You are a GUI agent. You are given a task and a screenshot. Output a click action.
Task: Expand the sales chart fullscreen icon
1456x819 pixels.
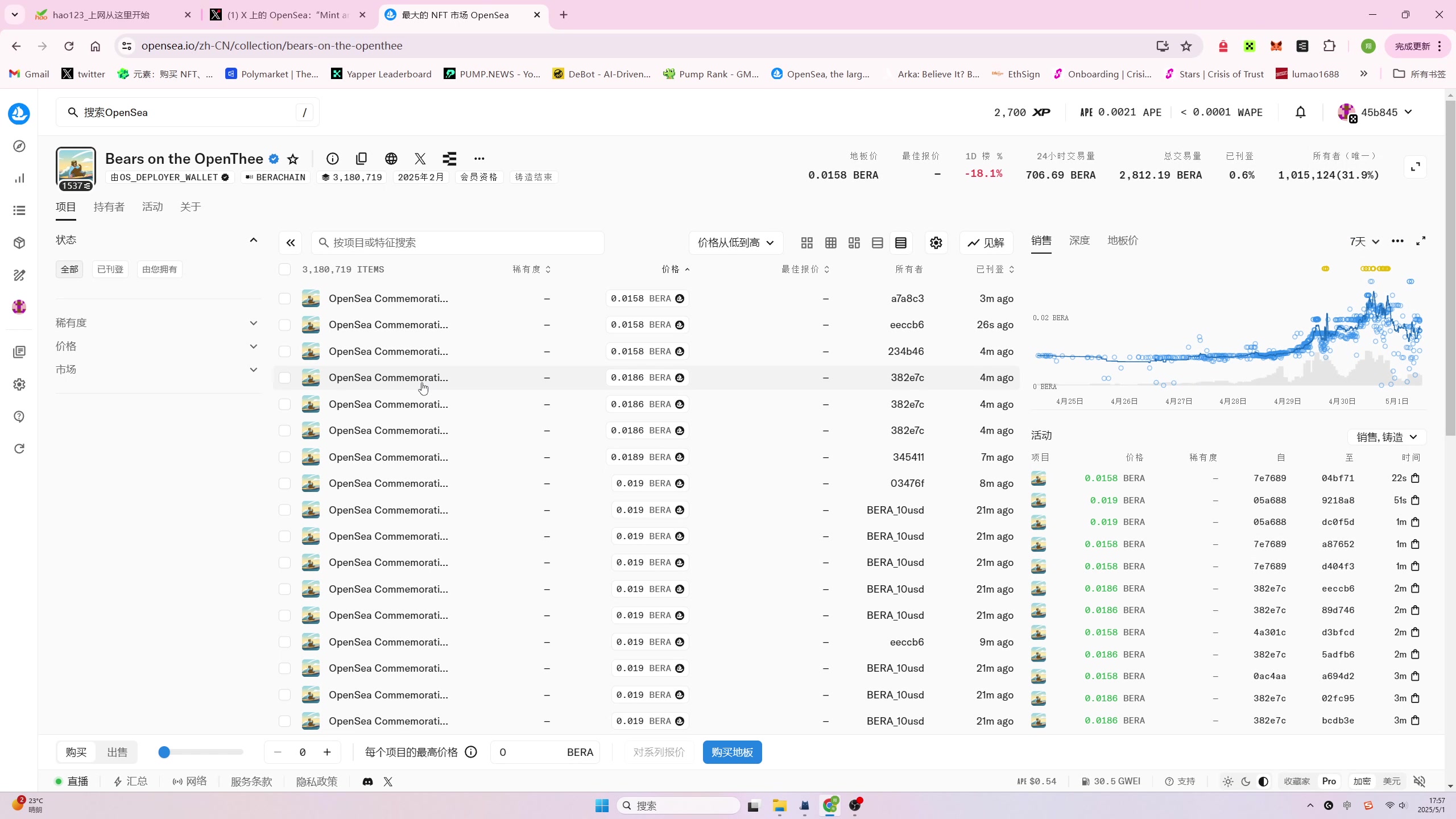1421,241
